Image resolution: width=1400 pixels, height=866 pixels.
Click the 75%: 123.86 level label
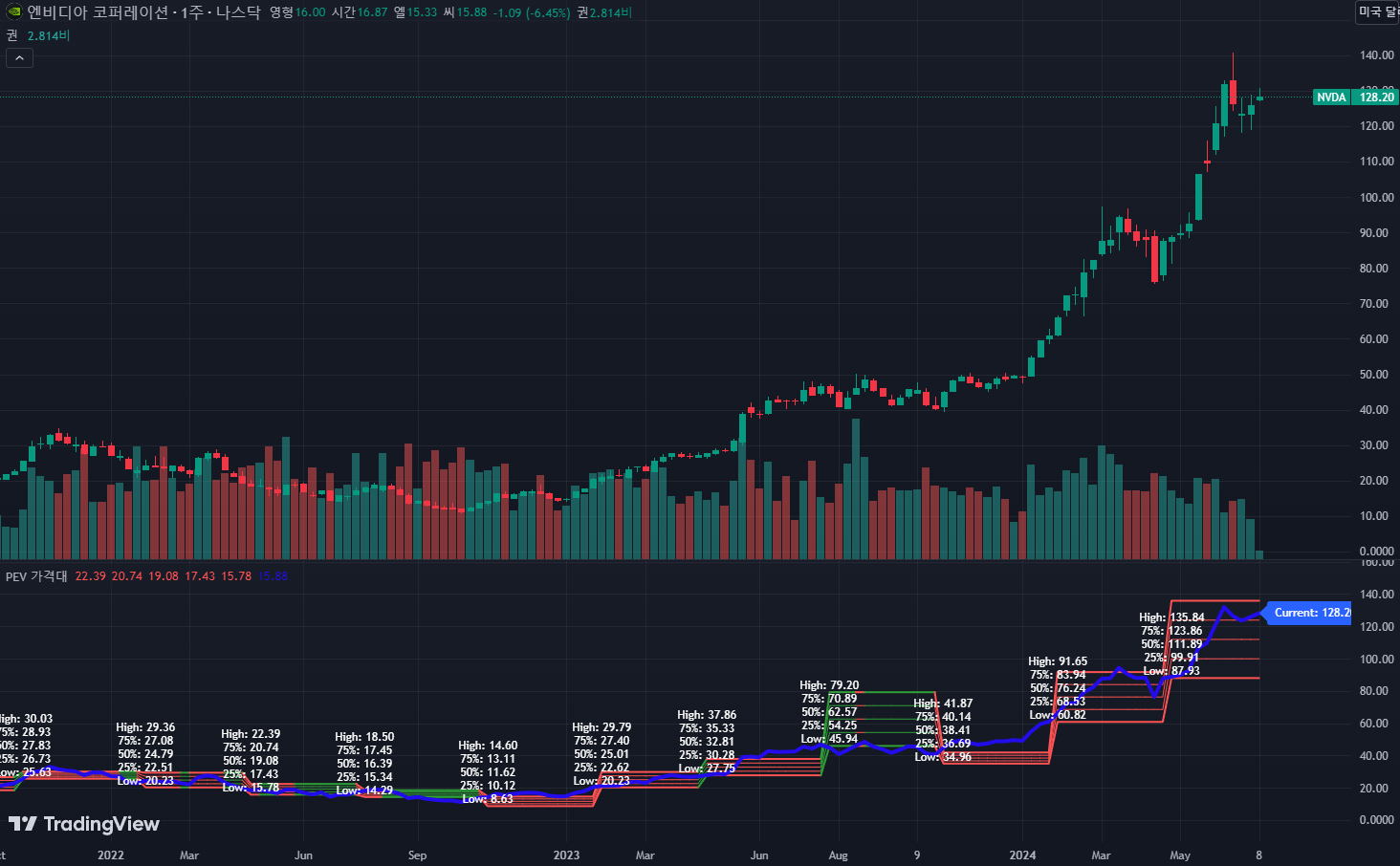1171,631
